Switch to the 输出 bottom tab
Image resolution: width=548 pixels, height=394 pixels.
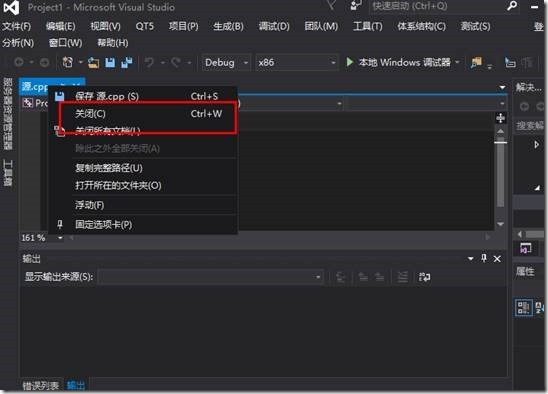[76, 386]
